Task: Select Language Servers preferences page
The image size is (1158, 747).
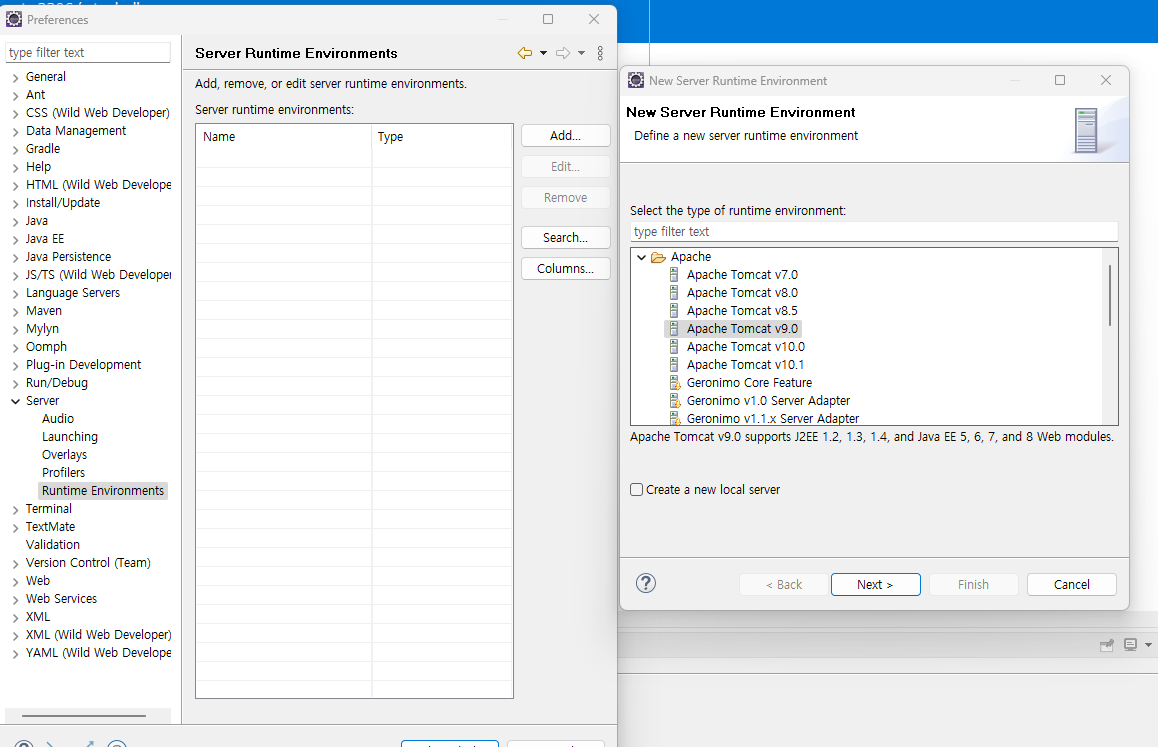Action: [x=72, y=293]
